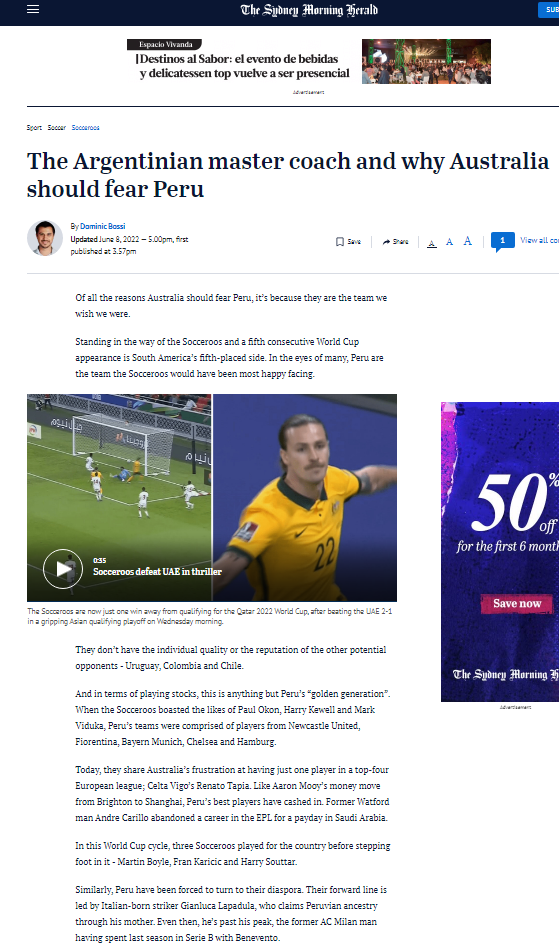Viewport: 559px width, 952px height.
Task: Select the large text size A
Action: [468, 241]
